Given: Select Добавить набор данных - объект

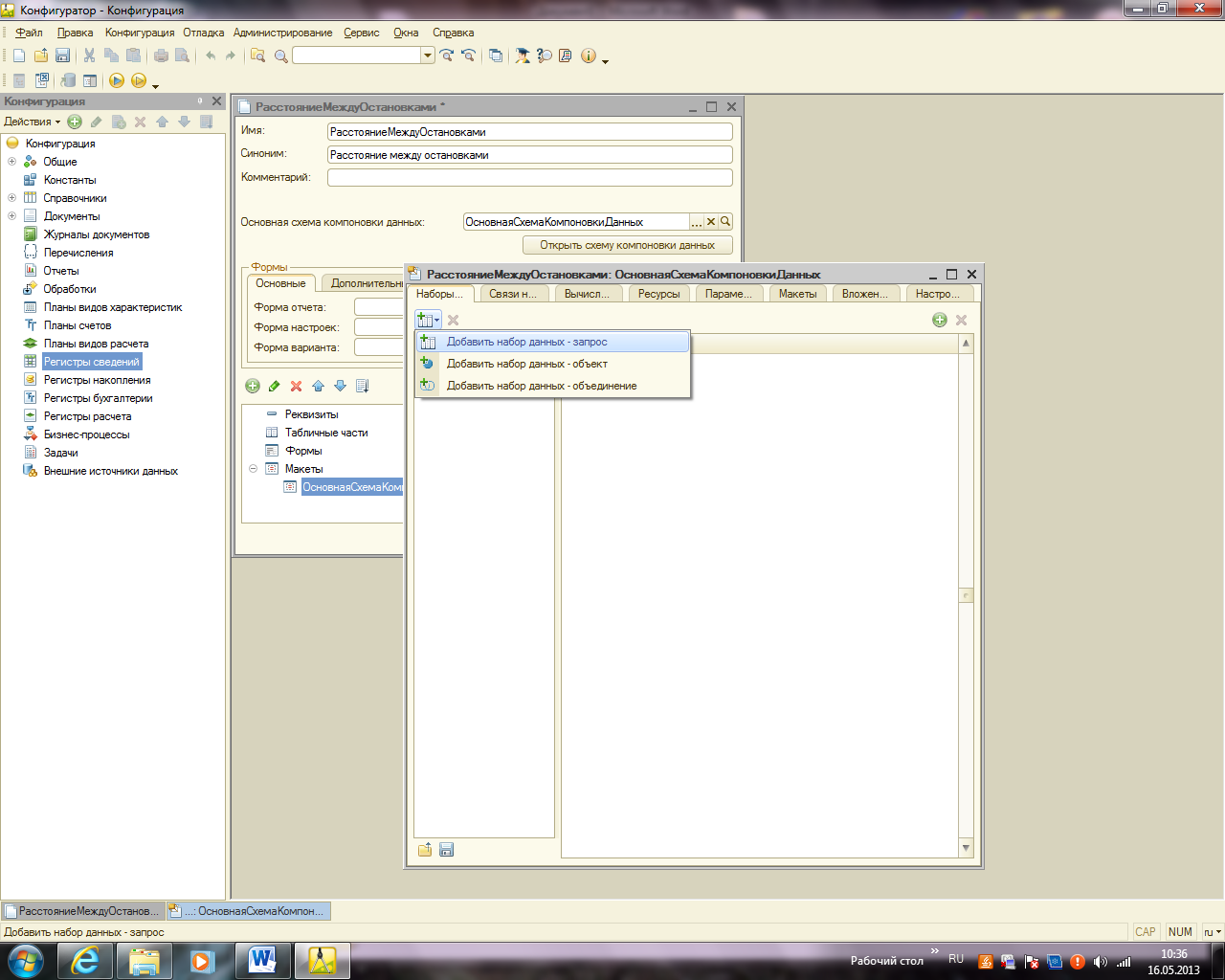Looking at the screenshot, I should point(526,364).
